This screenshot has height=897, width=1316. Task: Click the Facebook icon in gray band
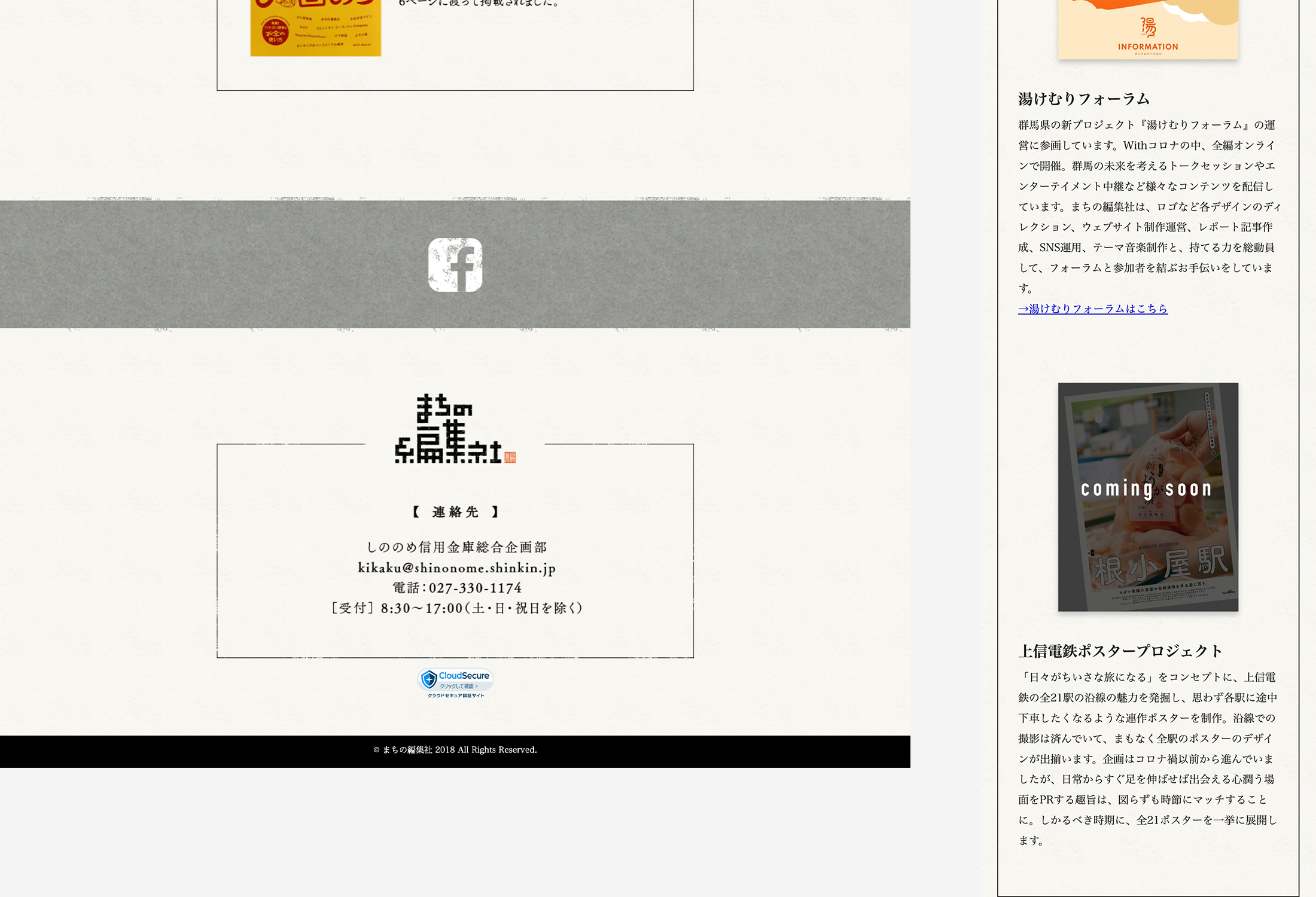click(455, 265)
